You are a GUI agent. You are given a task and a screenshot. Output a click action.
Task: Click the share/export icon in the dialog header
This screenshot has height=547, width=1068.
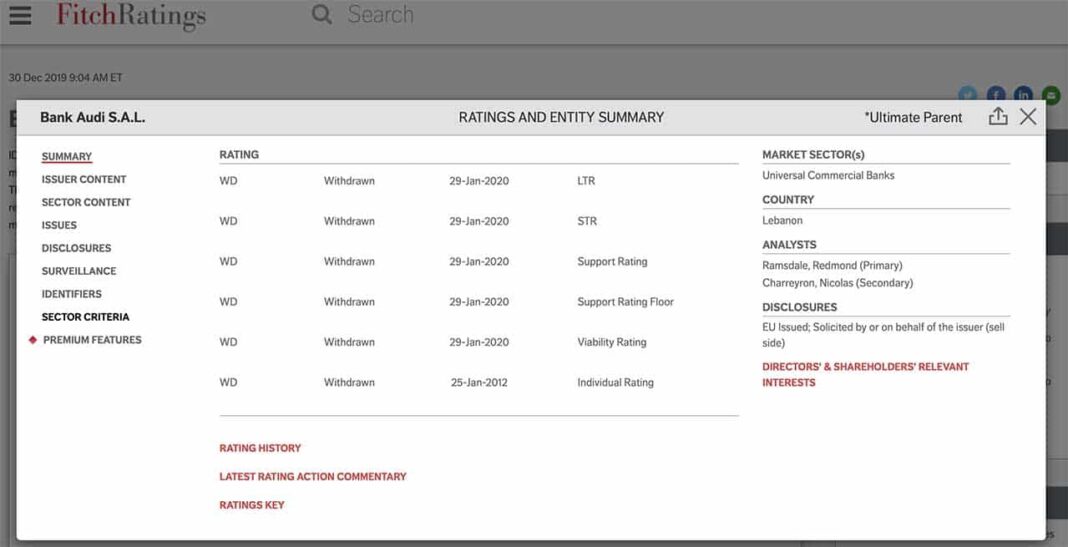pyautogui.click(x=997, y=117)
